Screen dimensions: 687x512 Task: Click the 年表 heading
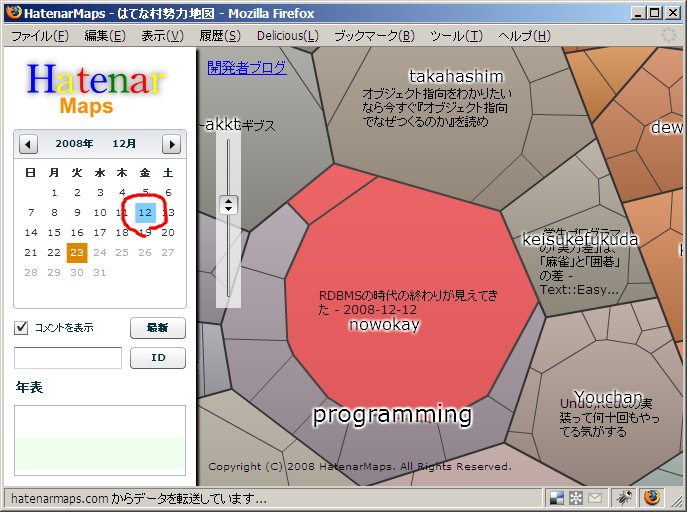tap(29, 387)
